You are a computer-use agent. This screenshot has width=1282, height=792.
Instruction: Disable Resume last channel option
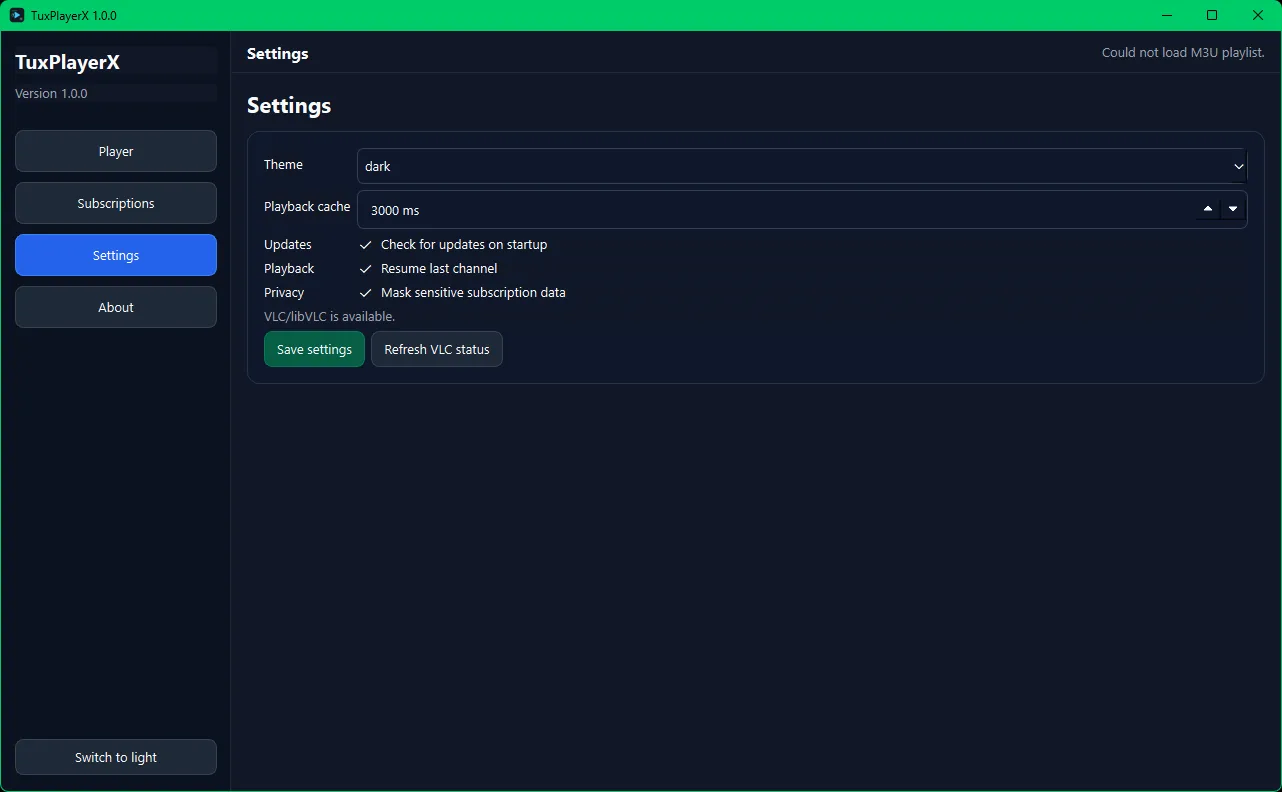366,269
